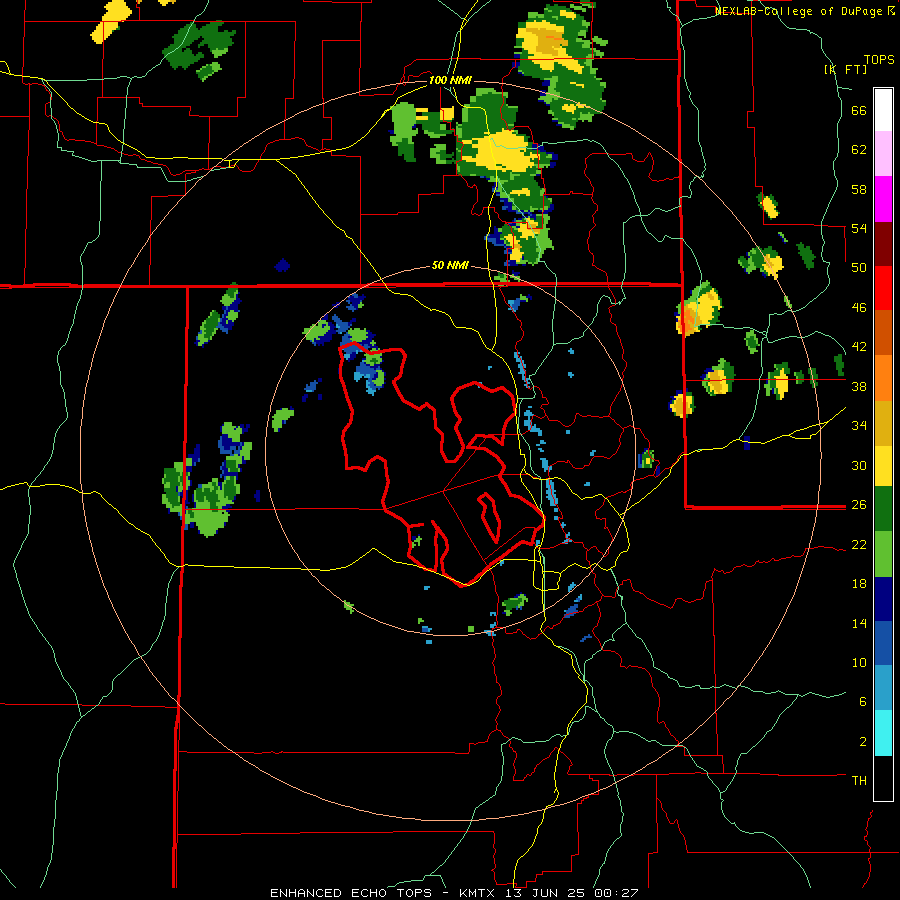This screenshot has height=900, width=900.
Task: Click the "TOPS" legend title
Action: click(879, 59)
